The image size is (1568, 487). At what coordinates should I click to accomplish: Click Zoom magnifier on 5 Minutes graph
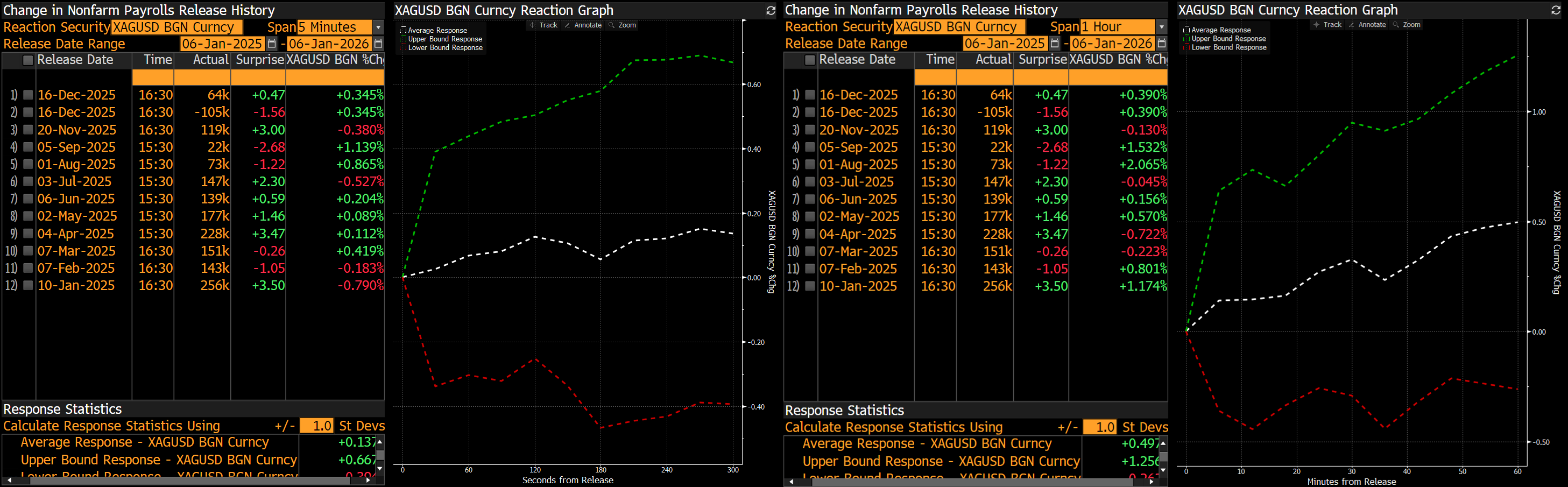611,25
